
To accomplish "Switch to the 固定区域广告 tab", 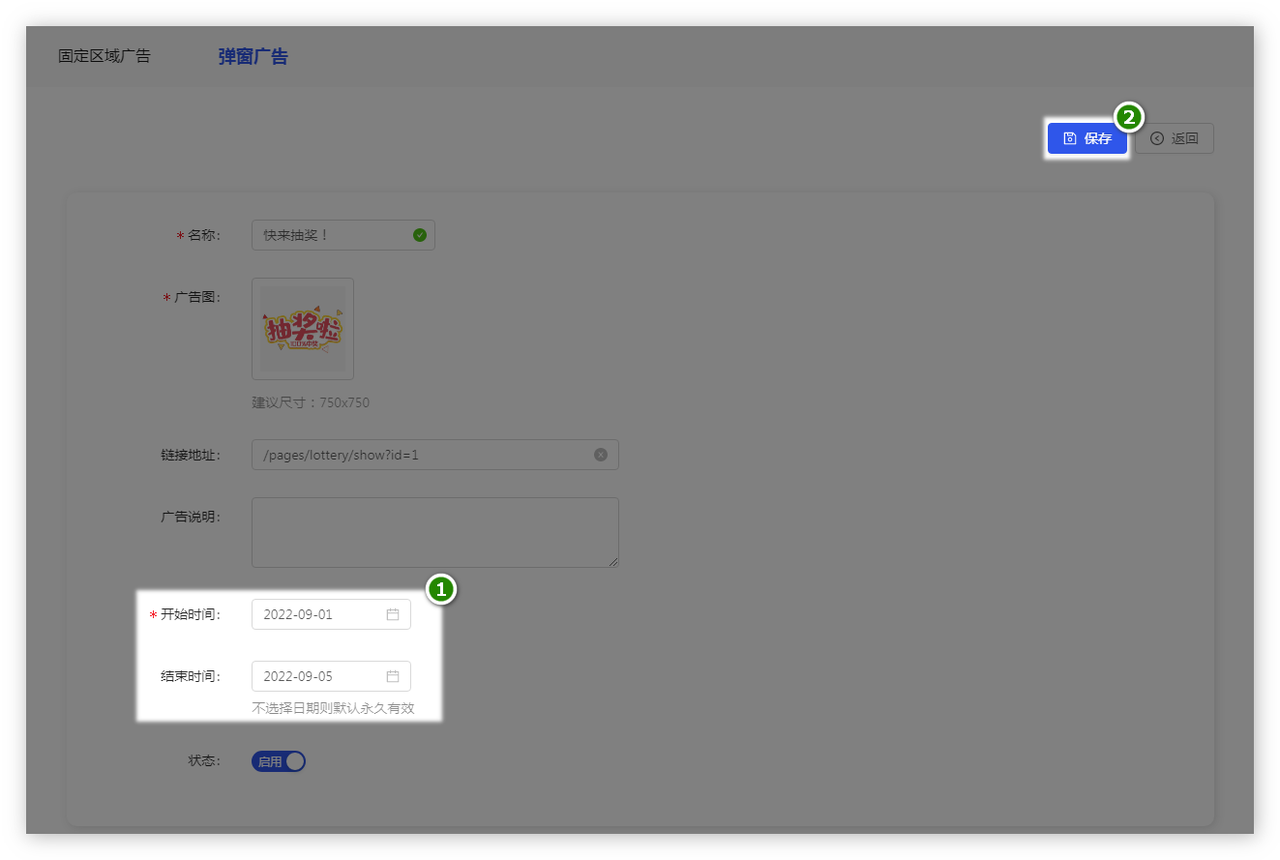I will pyautogui.click(x=104, y=56).
